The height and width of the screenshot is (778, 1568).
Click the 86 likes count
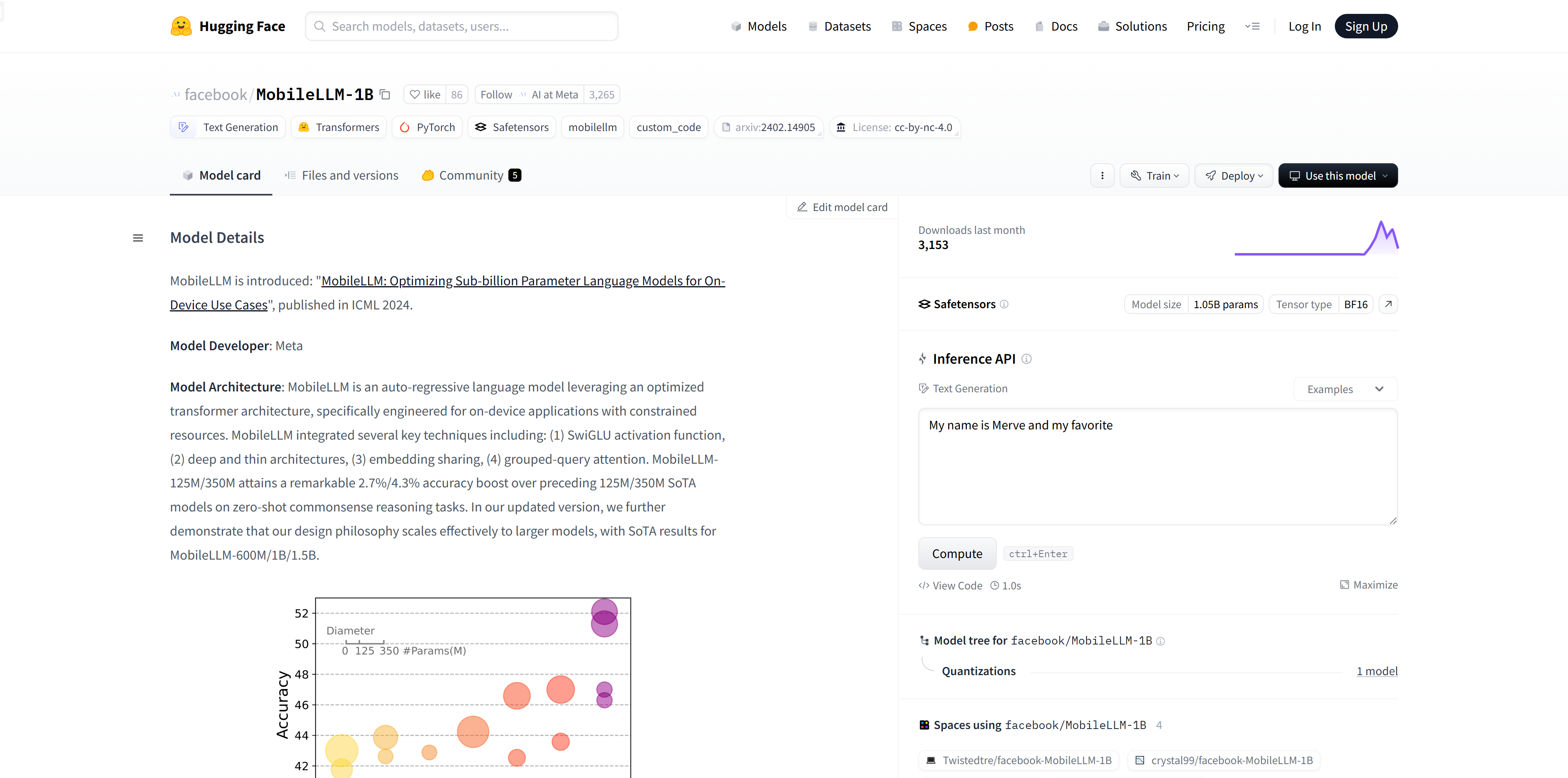(457, 94)
